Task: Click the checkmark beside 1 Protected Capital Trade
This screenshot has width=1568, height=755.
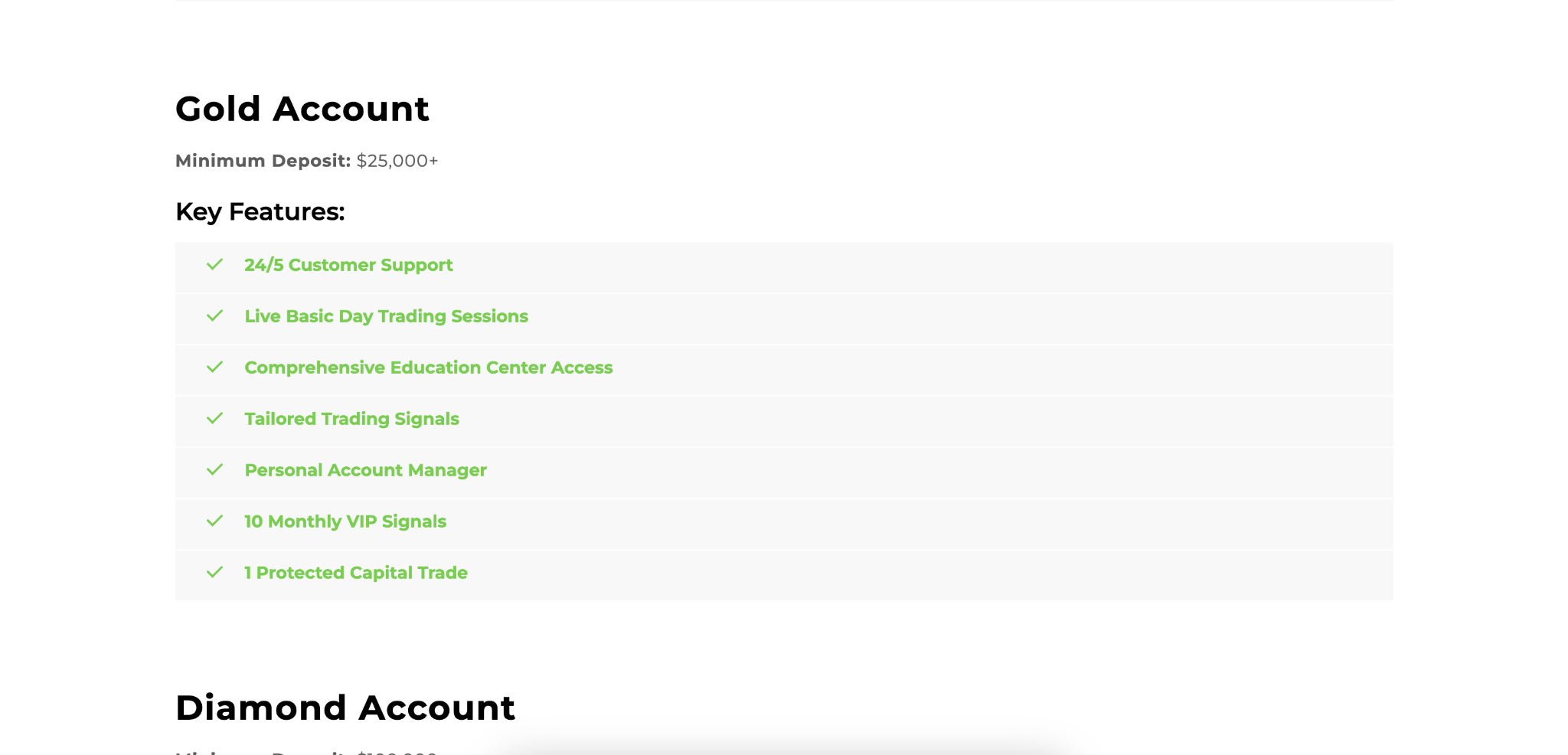Action: pos(214,573)
